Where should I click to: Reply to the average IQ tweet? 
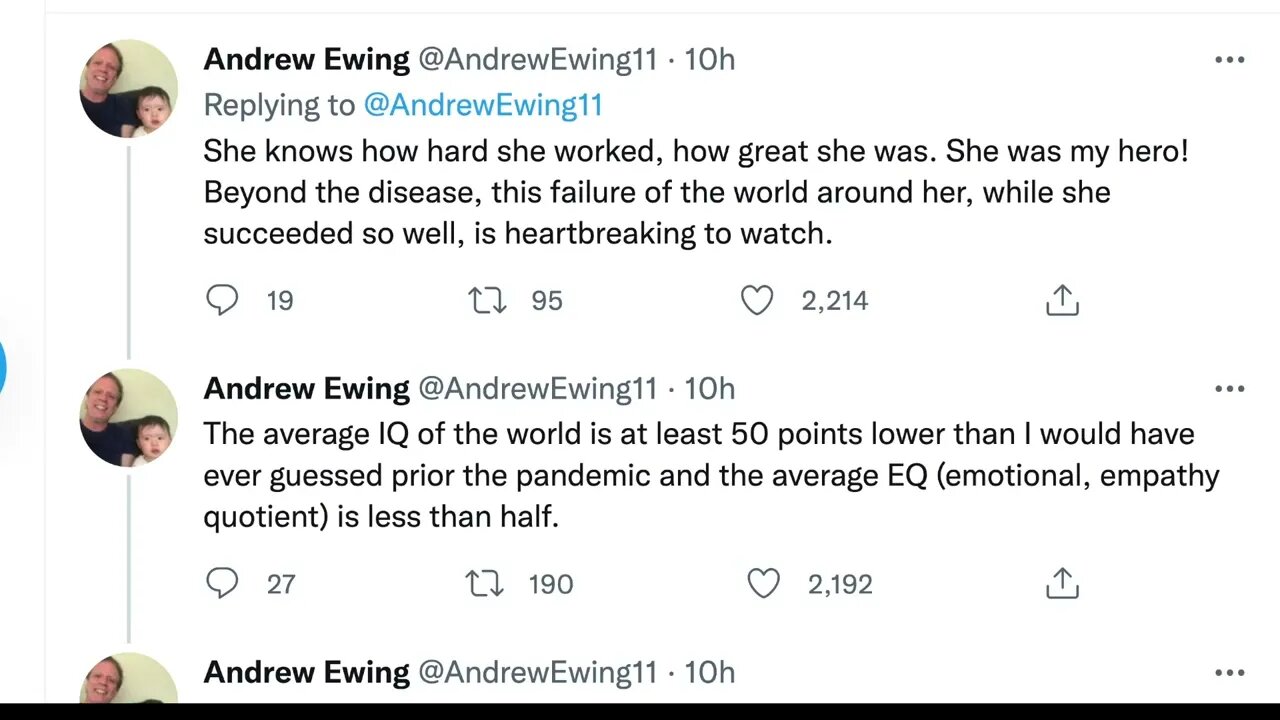click(x=222, y=583)
